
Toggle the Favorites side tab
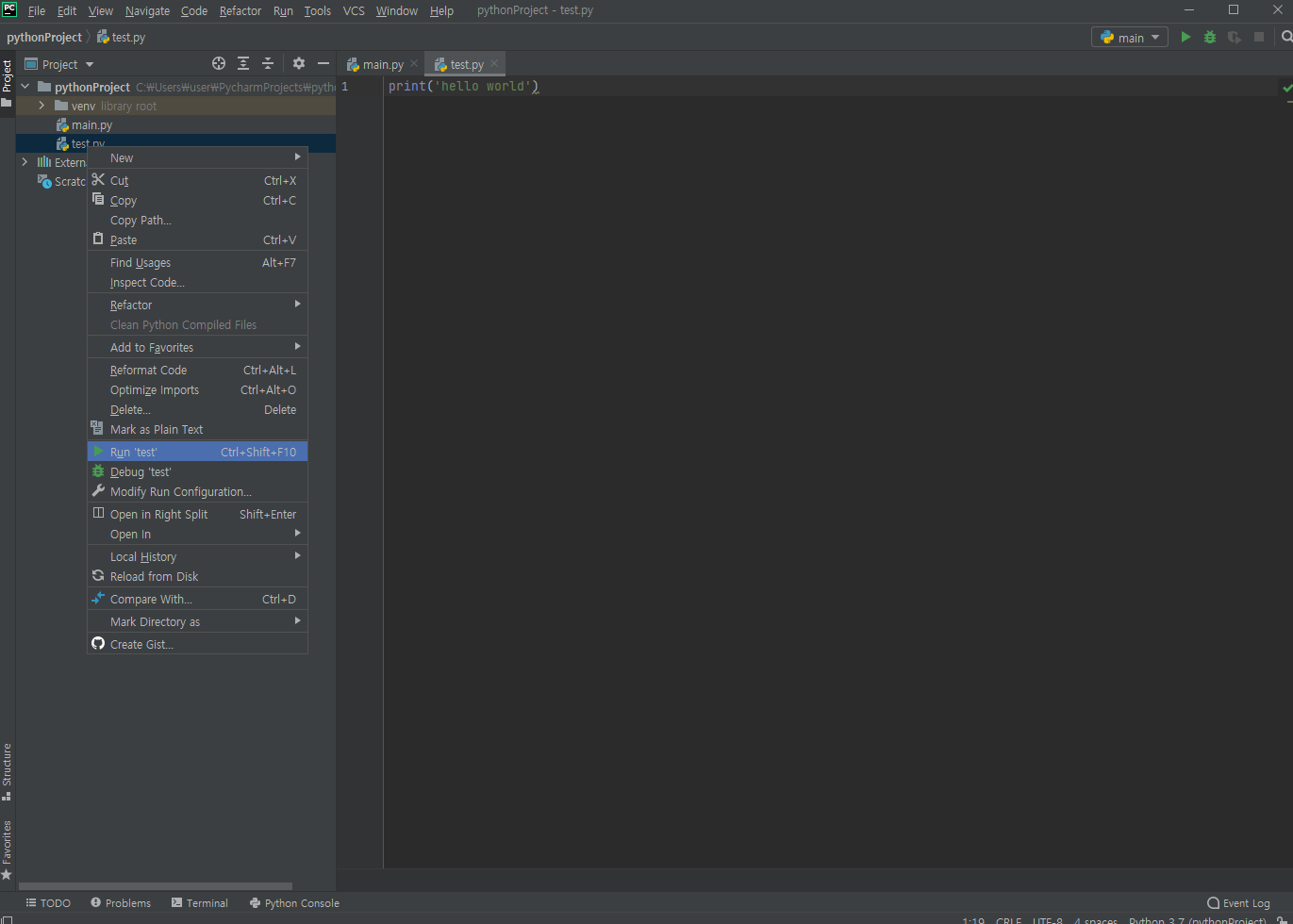[x=7, y=850]
